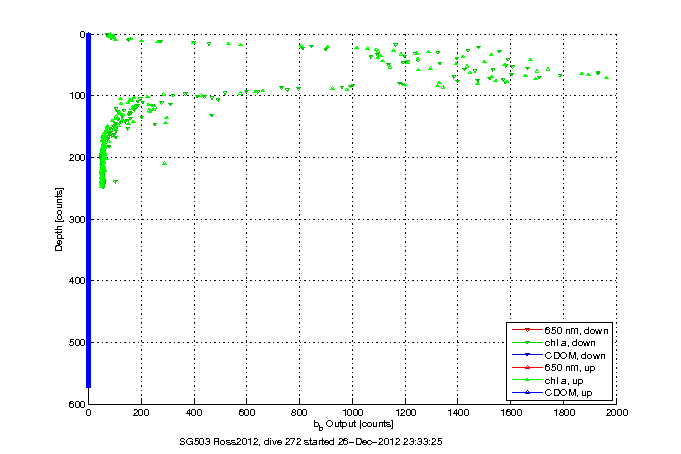Image resolution: width=681 pixels, height=454 pixels.
Task: Click the 'Depth [counts]' y-axis label
Action: (59, 219)
